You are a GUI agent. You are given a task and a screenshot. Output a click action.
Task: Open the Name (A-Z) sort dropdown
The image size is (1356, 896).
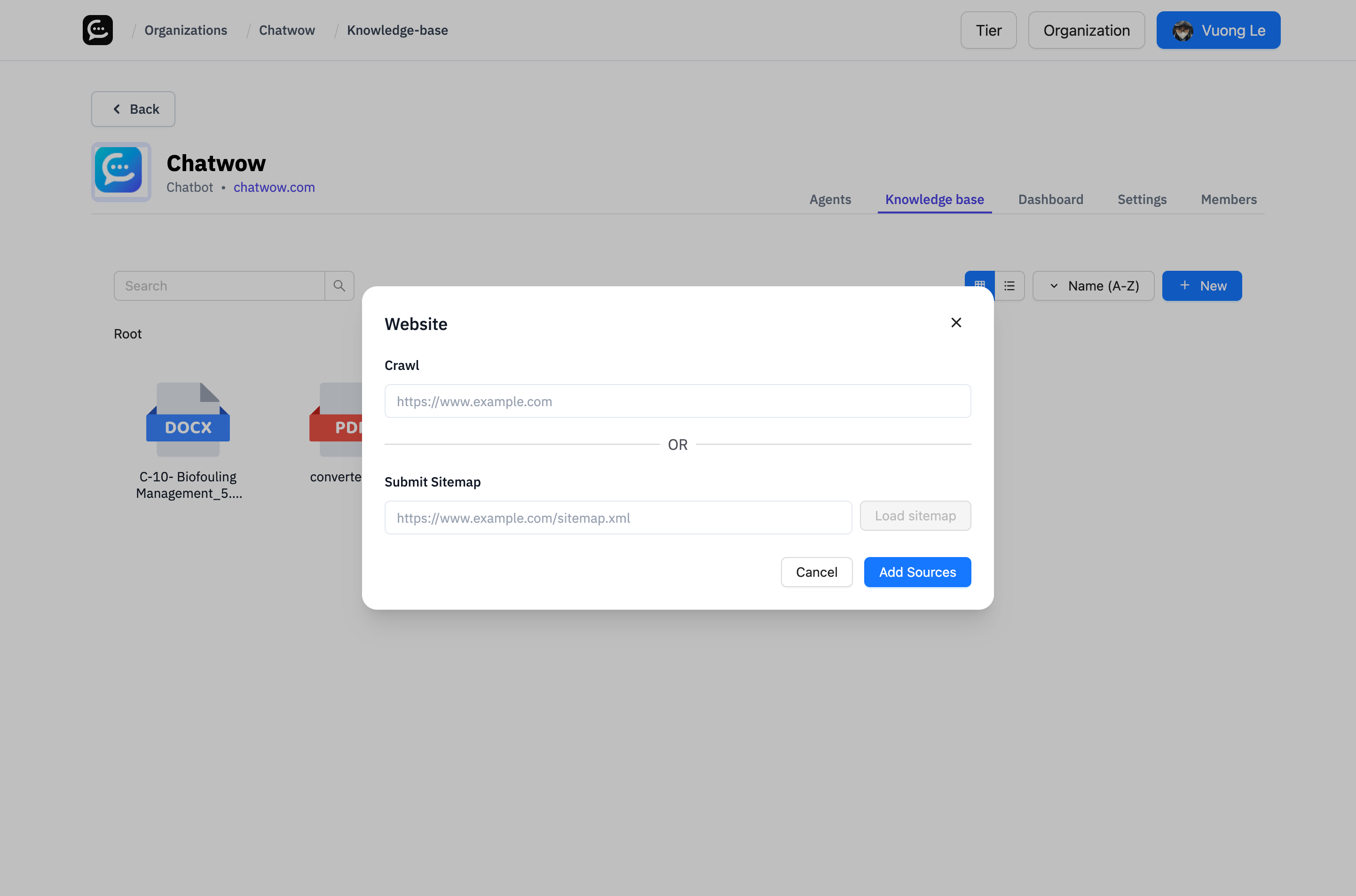coord(1093,285)
